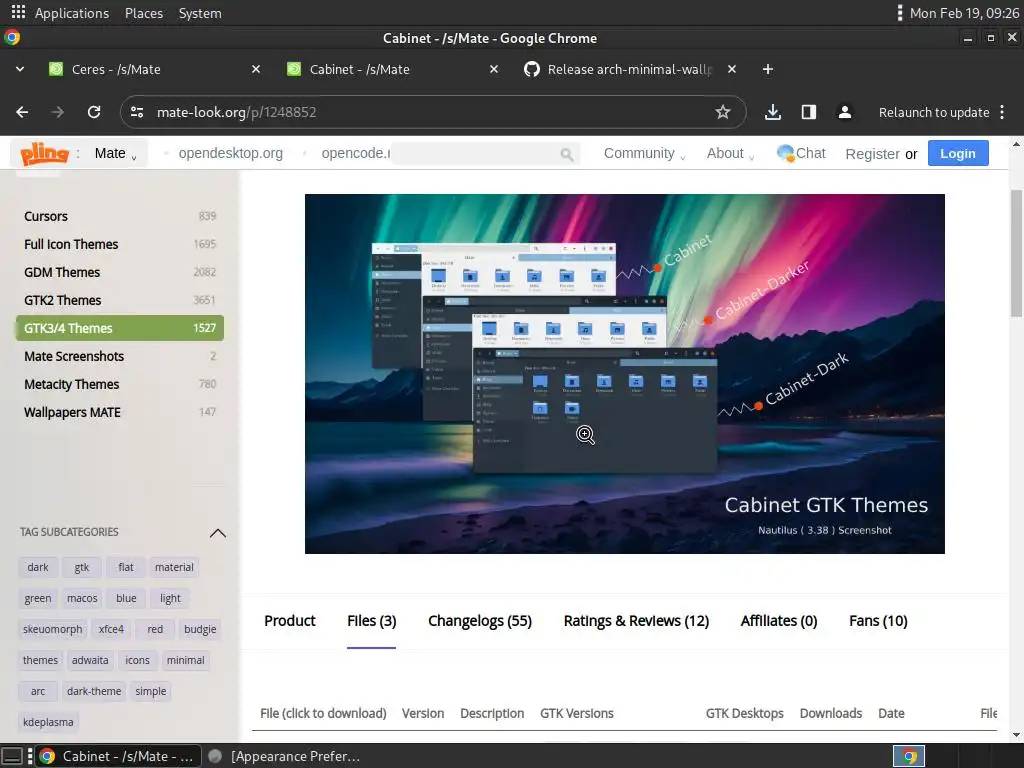Click the Chrome icon in bottom-right tray
Viewport: 1024px width, 768px height.
click(x=909, y=756)
